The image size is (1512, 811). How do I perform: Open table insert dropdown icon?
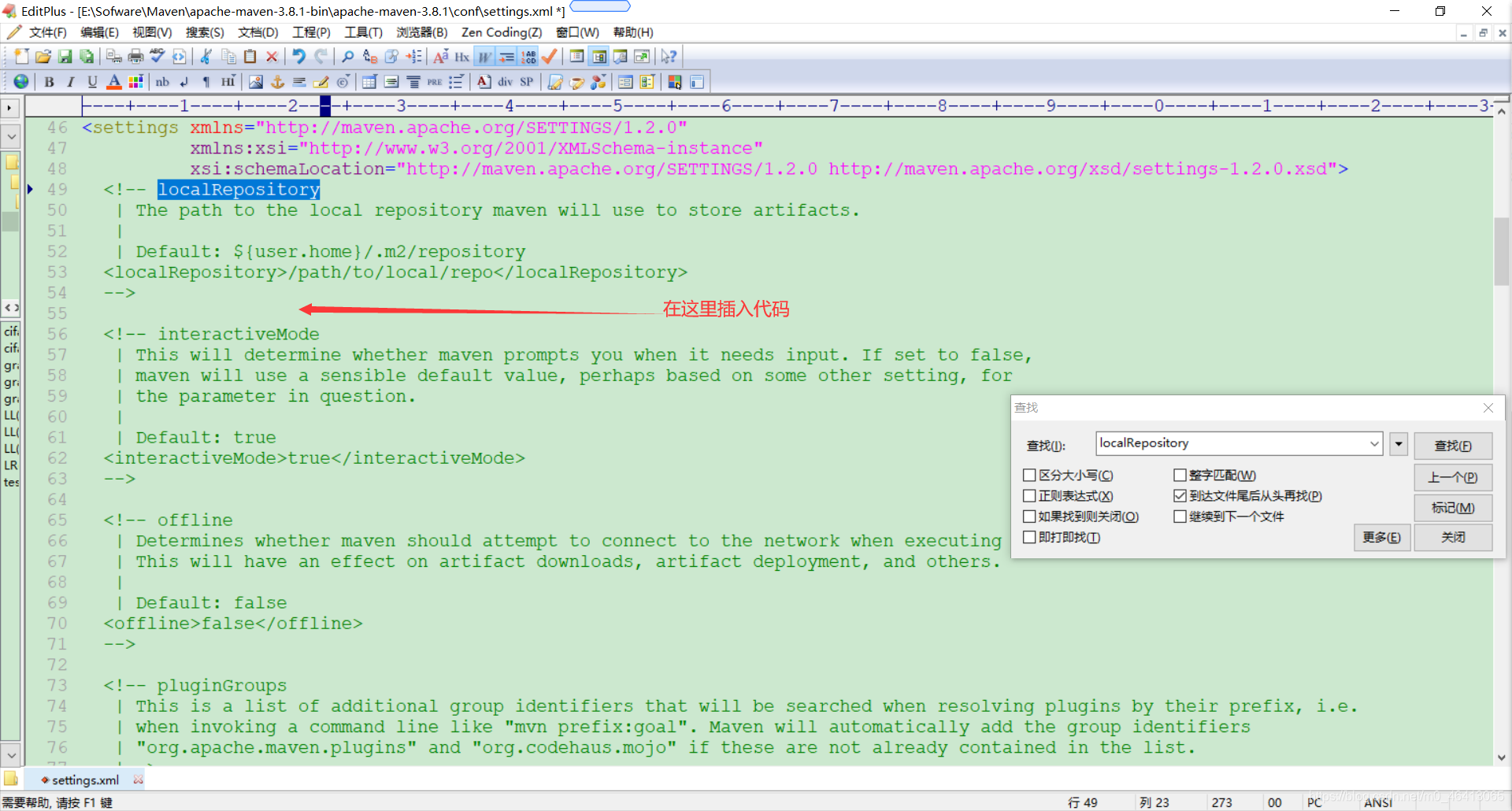(x=369, y=82)
